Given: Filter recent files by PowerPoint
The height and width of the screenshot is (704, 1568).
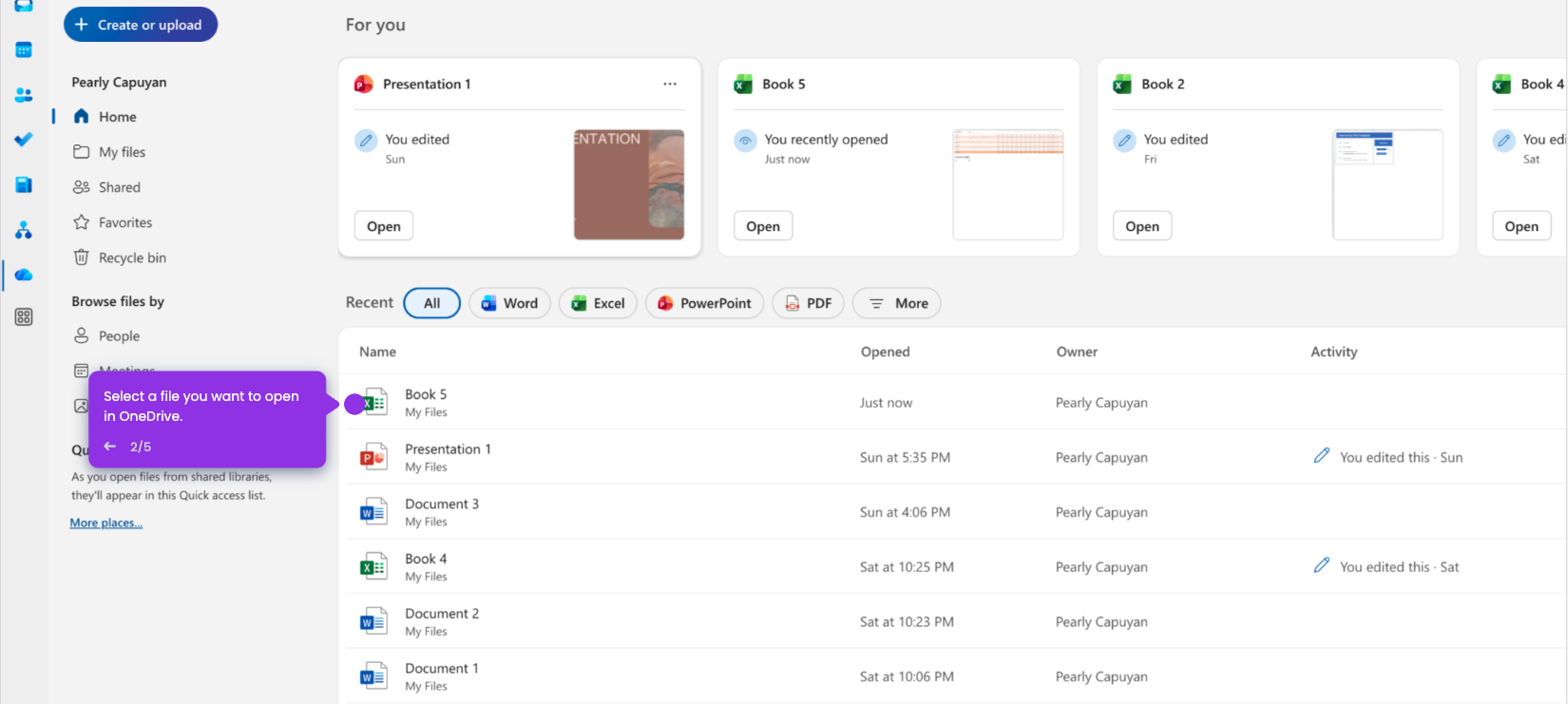Looking at the screenshot, I should point(704,303).
